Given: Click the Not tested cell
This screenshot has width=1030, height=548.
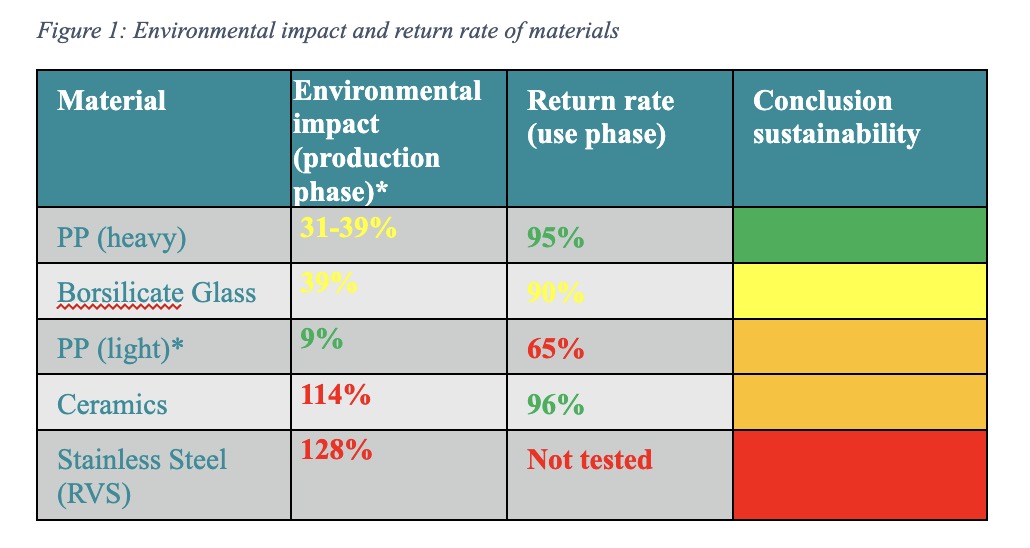Looking at the screenshot, I should pyautogui.click(x=589, y=460).
